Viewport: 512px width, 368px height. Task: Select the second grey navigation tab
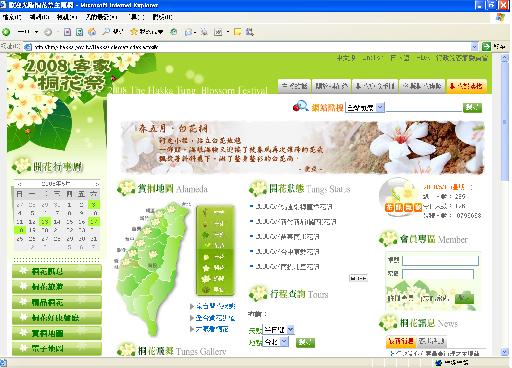coord(331,86)
